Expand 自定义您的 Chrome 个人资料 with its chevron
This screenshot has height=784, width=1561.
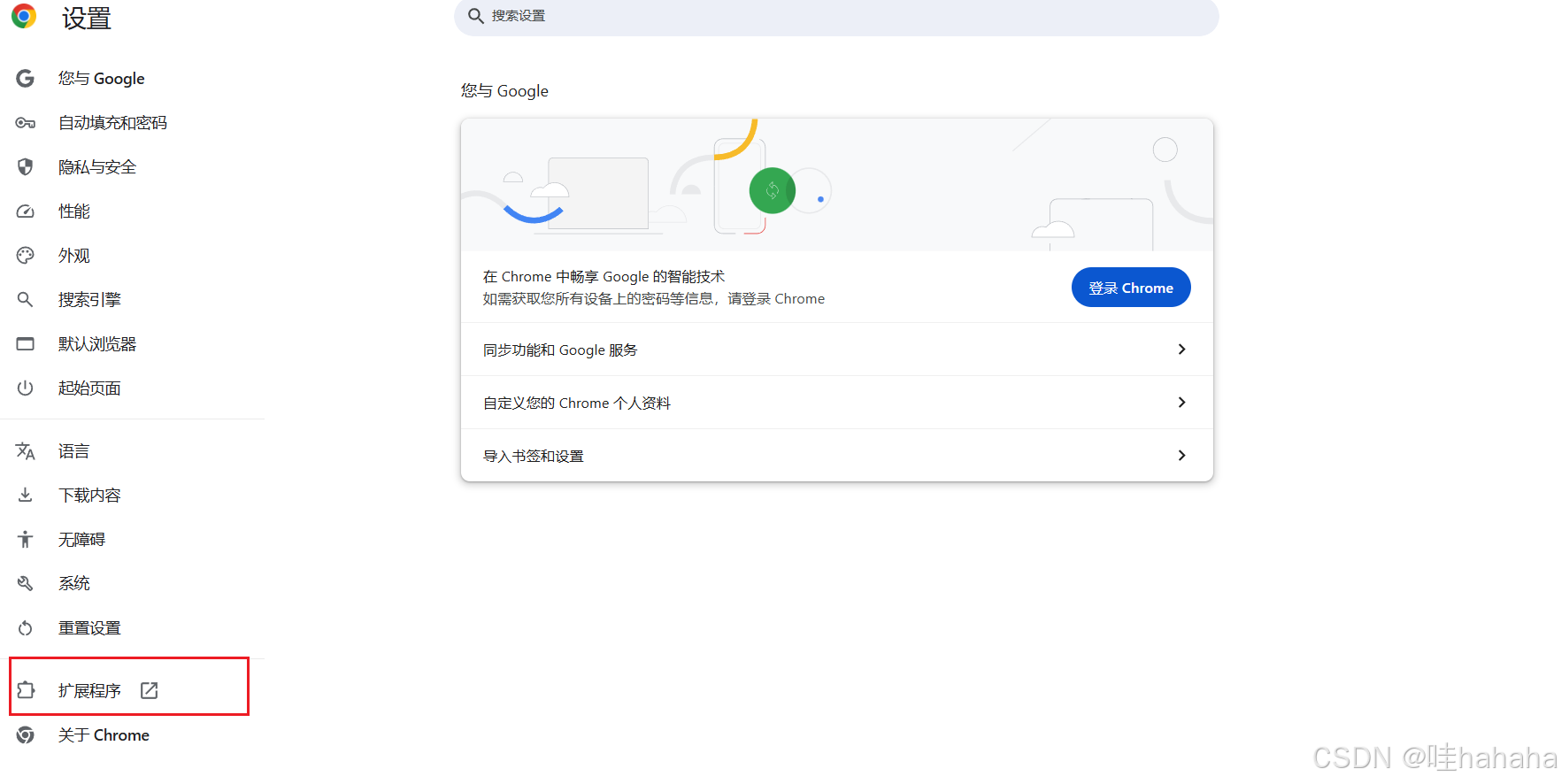[x=1181, y=403]
